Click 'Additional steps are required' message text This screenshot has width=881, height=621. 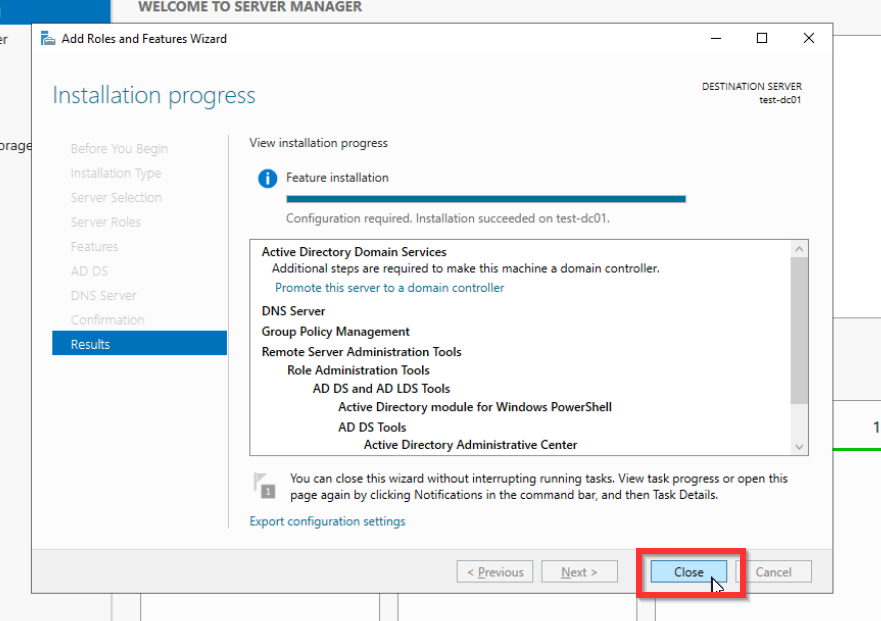[466, 269]
